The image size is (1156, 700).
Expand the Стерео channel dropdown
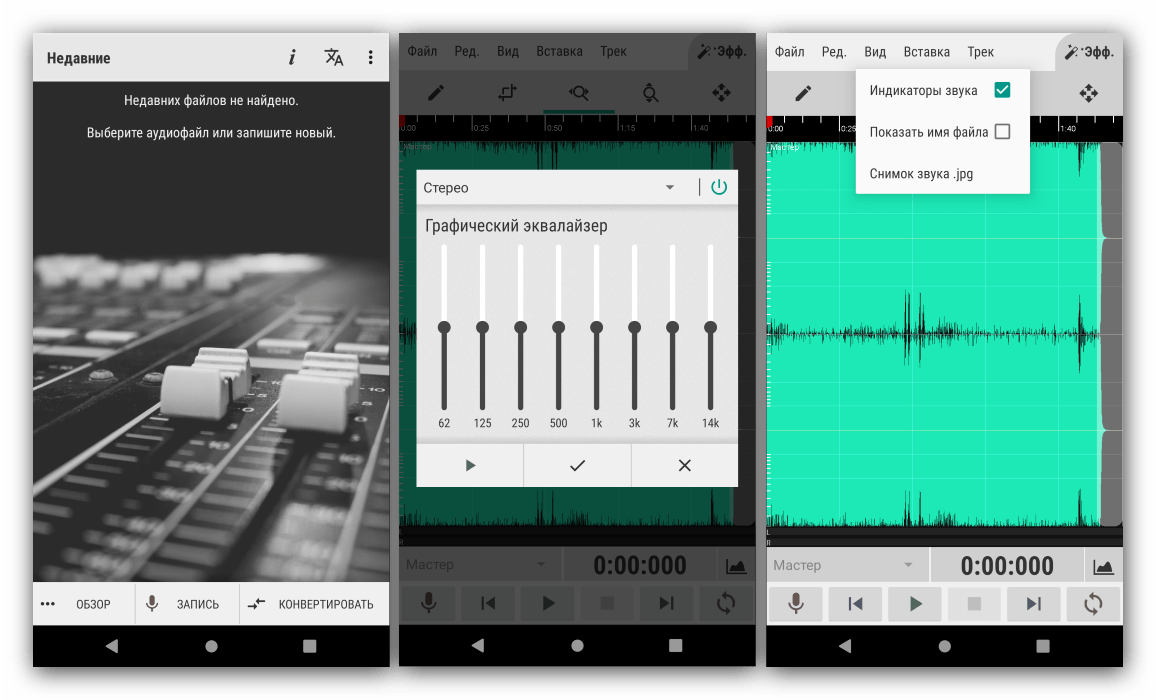[x=670, y=188]
